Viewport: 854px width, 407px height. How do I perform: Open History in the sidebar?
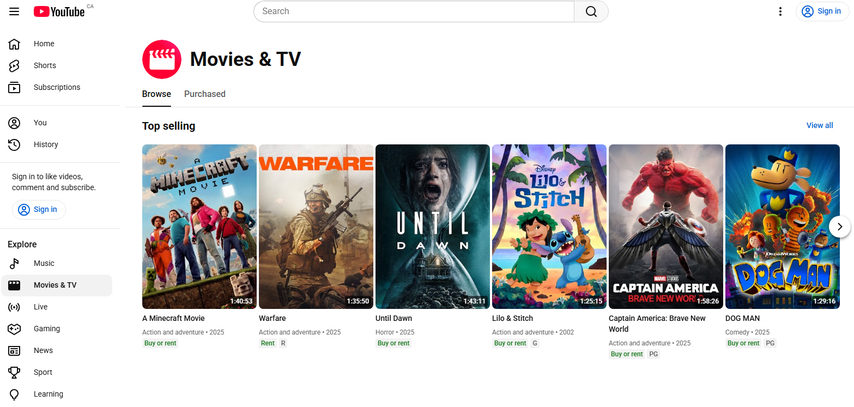(45, 144)
